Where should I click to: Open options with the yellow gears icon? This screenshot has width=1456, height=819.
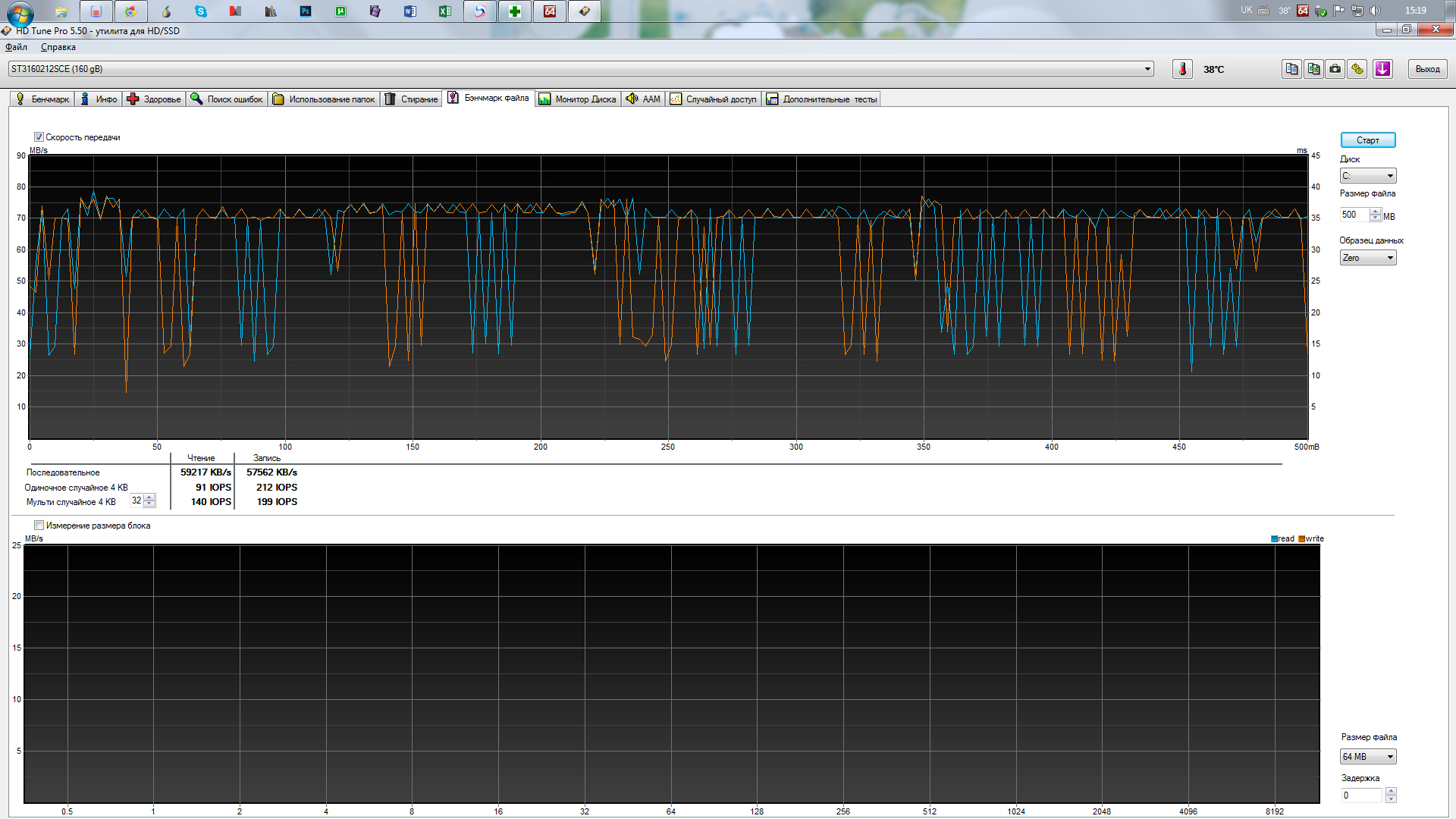click(1357, 69)
